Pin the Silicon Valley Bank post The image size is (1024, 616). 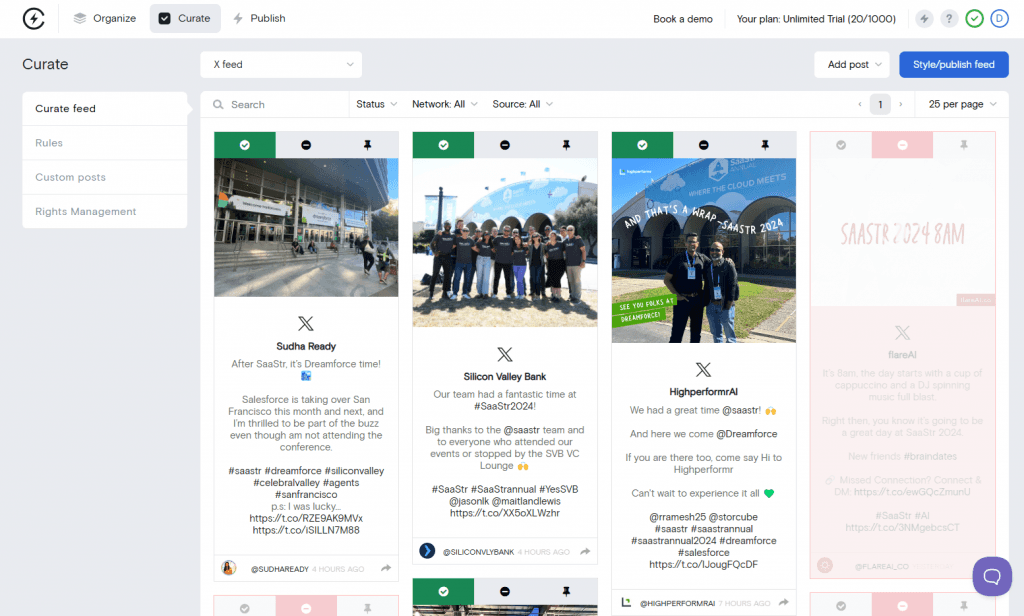click(566, 145)
